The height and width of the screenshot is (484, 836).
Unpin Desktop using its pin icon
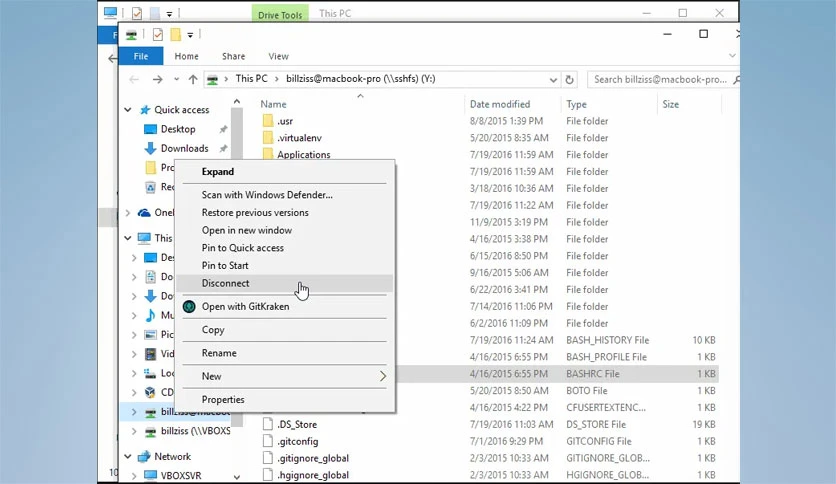(x=223, y=129)
